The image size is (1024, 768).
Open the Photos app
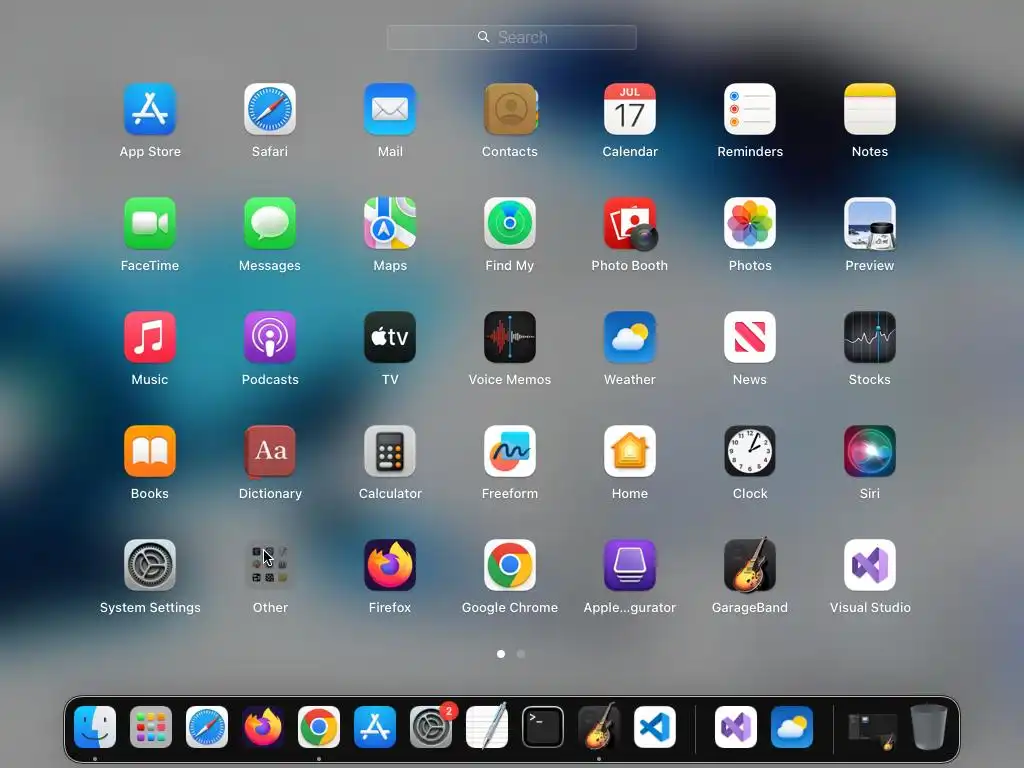(x=750, y=223)
